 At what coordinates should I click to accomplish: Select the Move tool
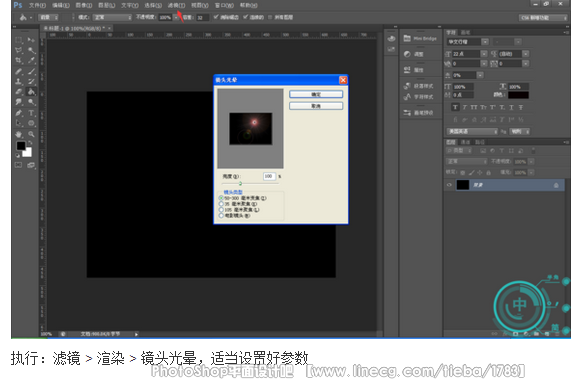pos(31,40)
